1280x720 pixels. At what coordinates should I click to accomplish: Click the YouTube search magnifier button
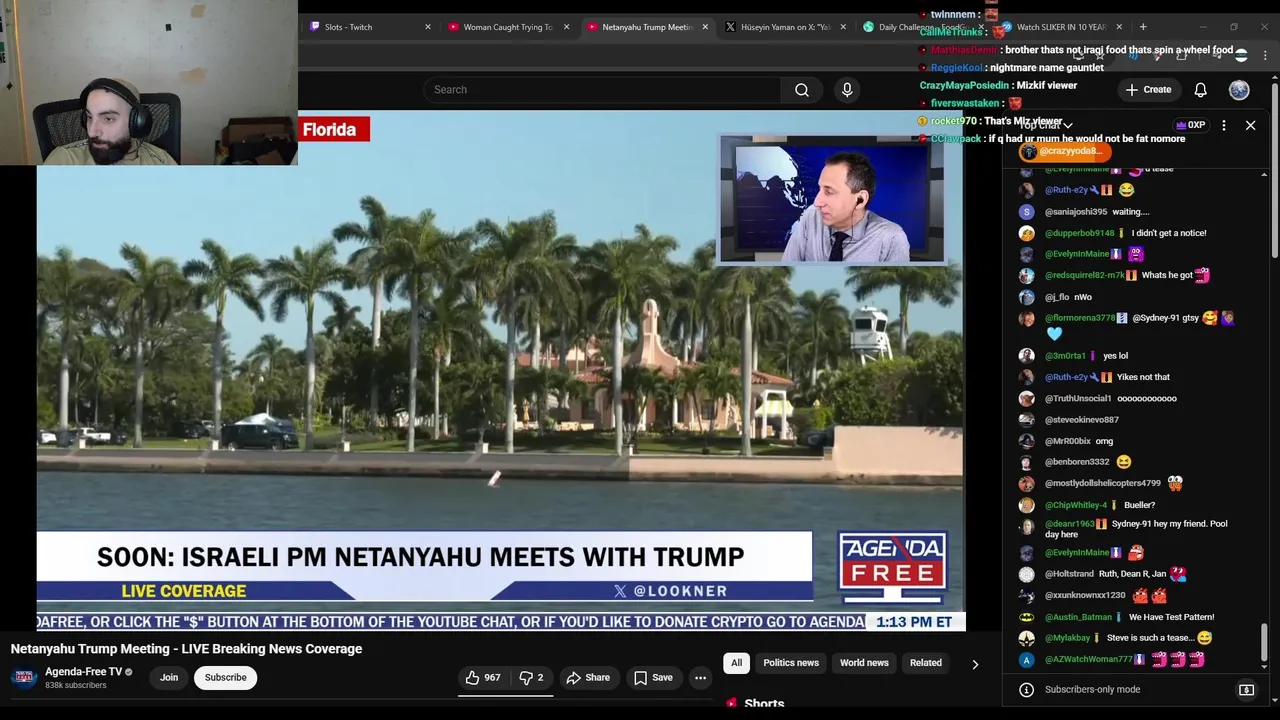(802, 90)
